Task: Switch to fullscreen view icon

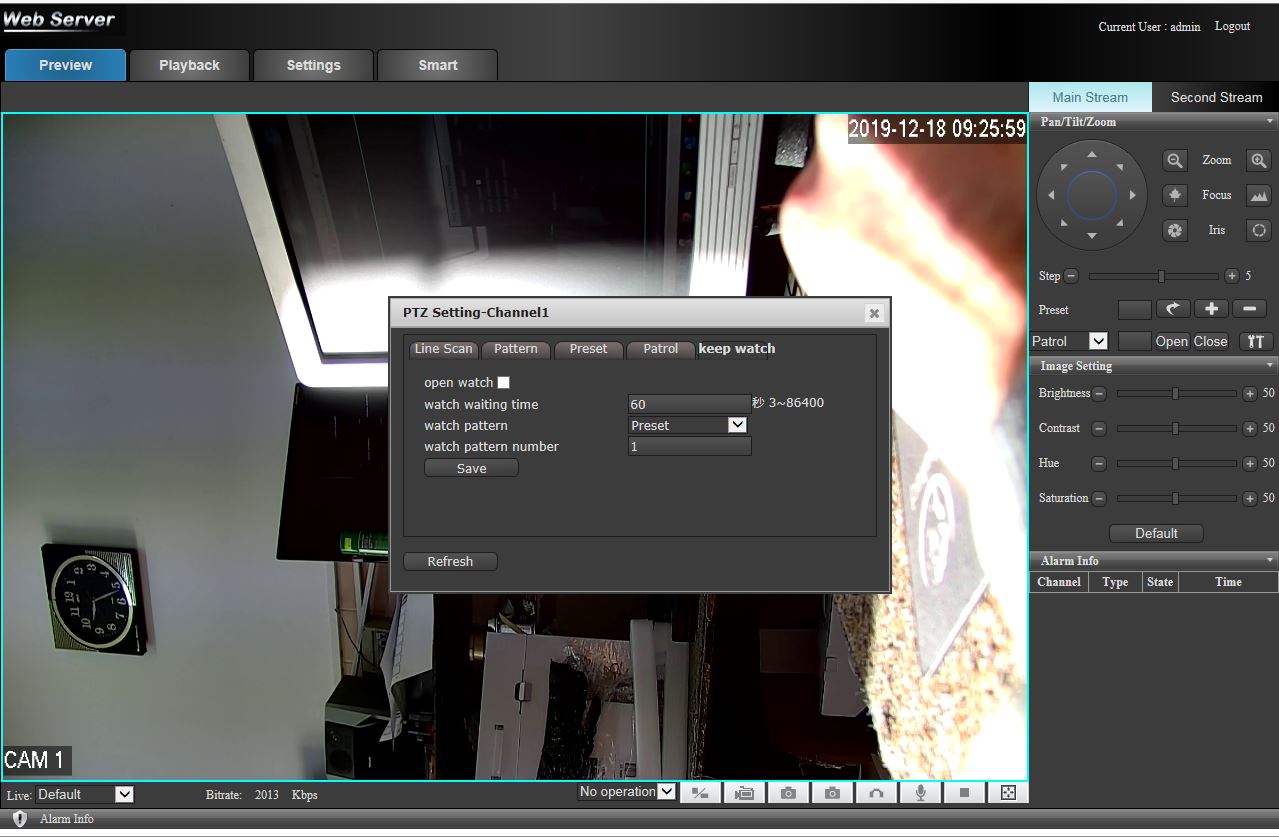Action: tap(1008, 793)
